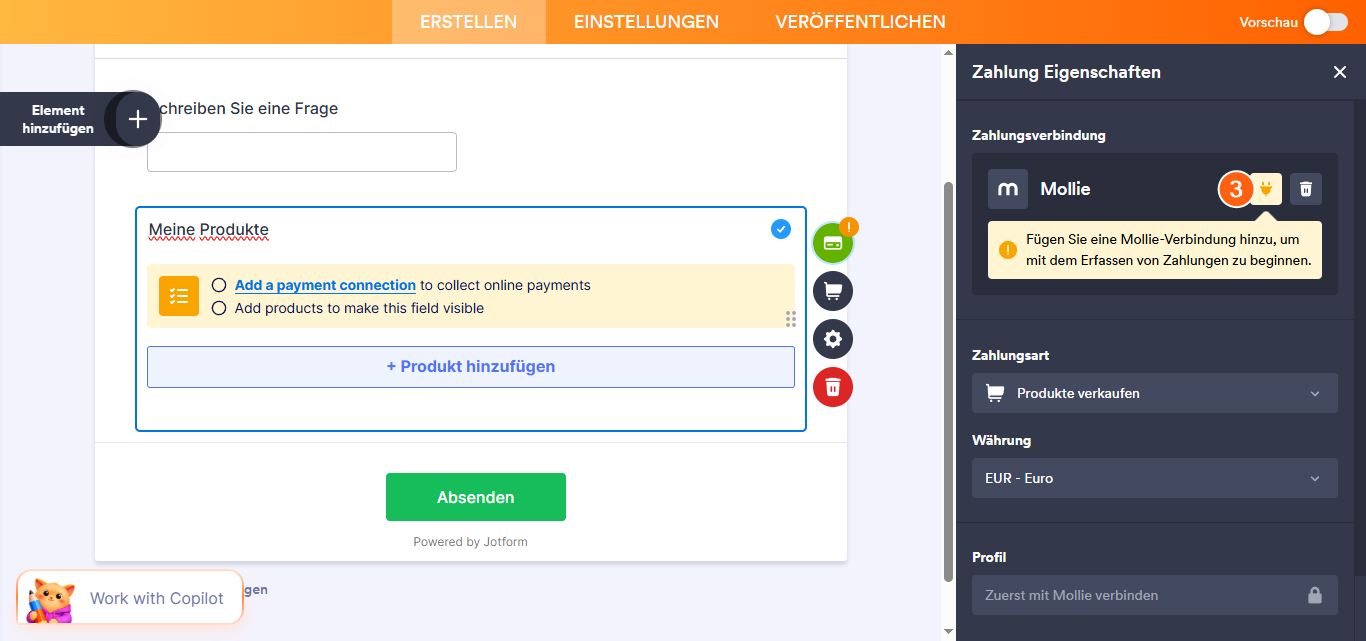
Task: Remove Mollie with the trash icon
Action: click(1306, 188)
